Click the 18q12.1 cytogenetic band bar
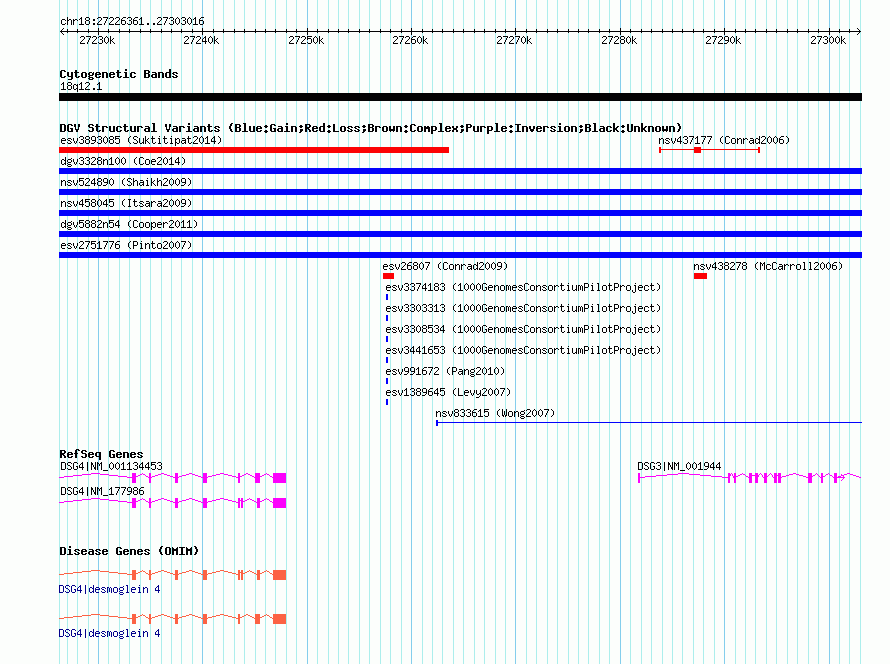Viewport: 890px width, 664px height. [460, 97]
